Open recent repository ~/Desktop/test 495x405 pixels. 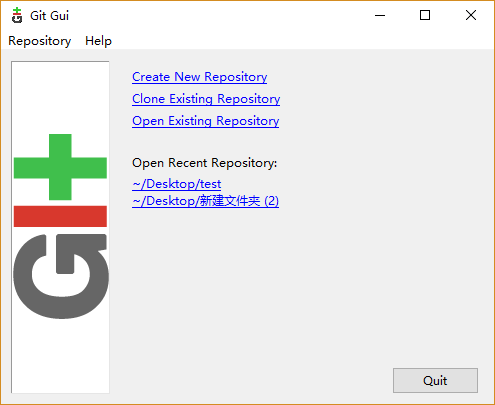[176, 184]
